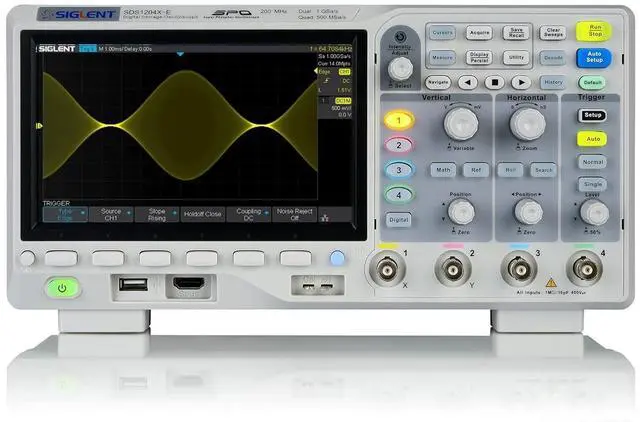The height and width of the screenshot is (422, 640).
Task: Push the horizontal Position knob to zero
Action: [528, 212]
